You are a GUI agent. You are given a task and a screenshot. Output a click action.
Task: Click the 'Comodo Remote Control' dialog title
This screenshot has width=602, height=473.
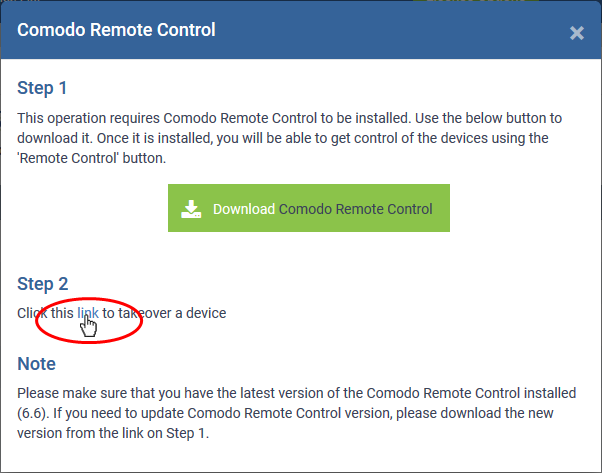(x=116, y=30)
